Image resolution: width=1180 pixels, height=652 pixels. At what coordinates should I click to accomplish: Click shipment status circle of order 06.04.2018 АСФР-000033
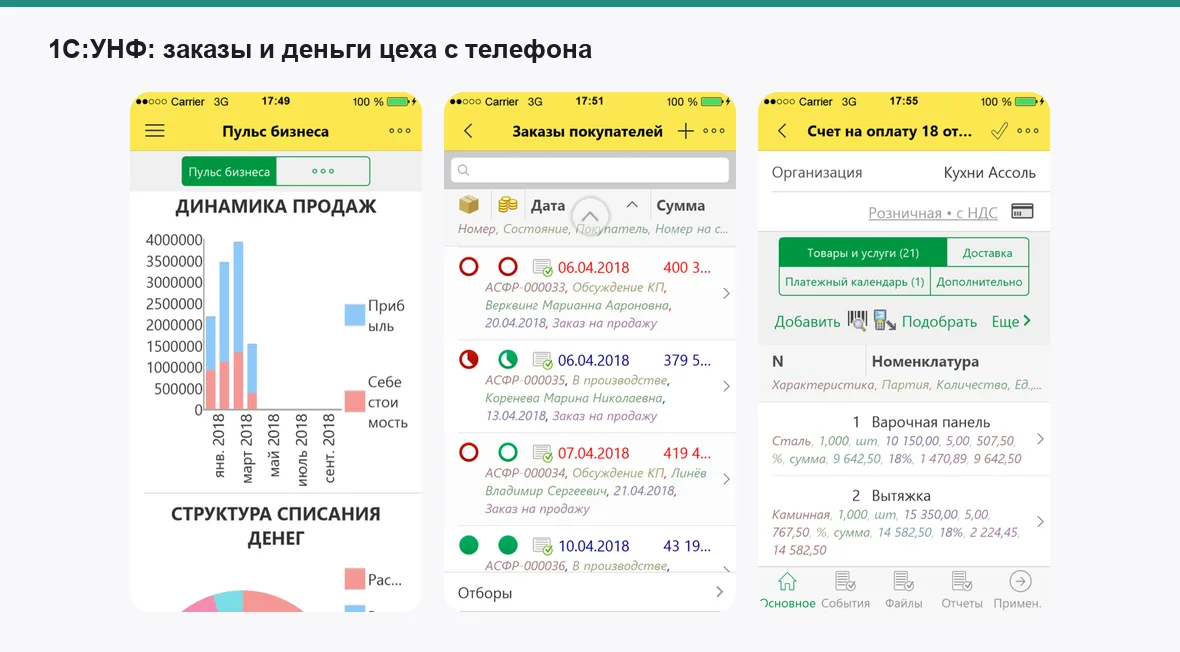(x=469, y=267)
